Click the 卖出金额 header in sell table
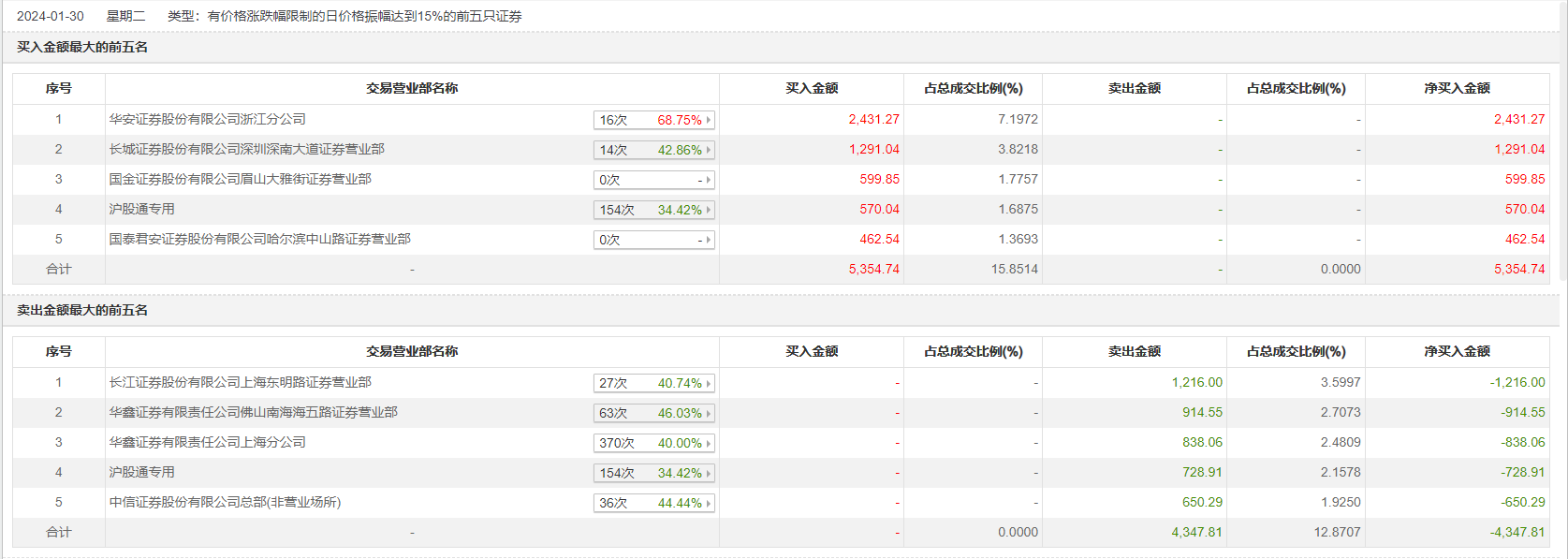Screen dimensions: 1568x559 (x=1134, y=351)
